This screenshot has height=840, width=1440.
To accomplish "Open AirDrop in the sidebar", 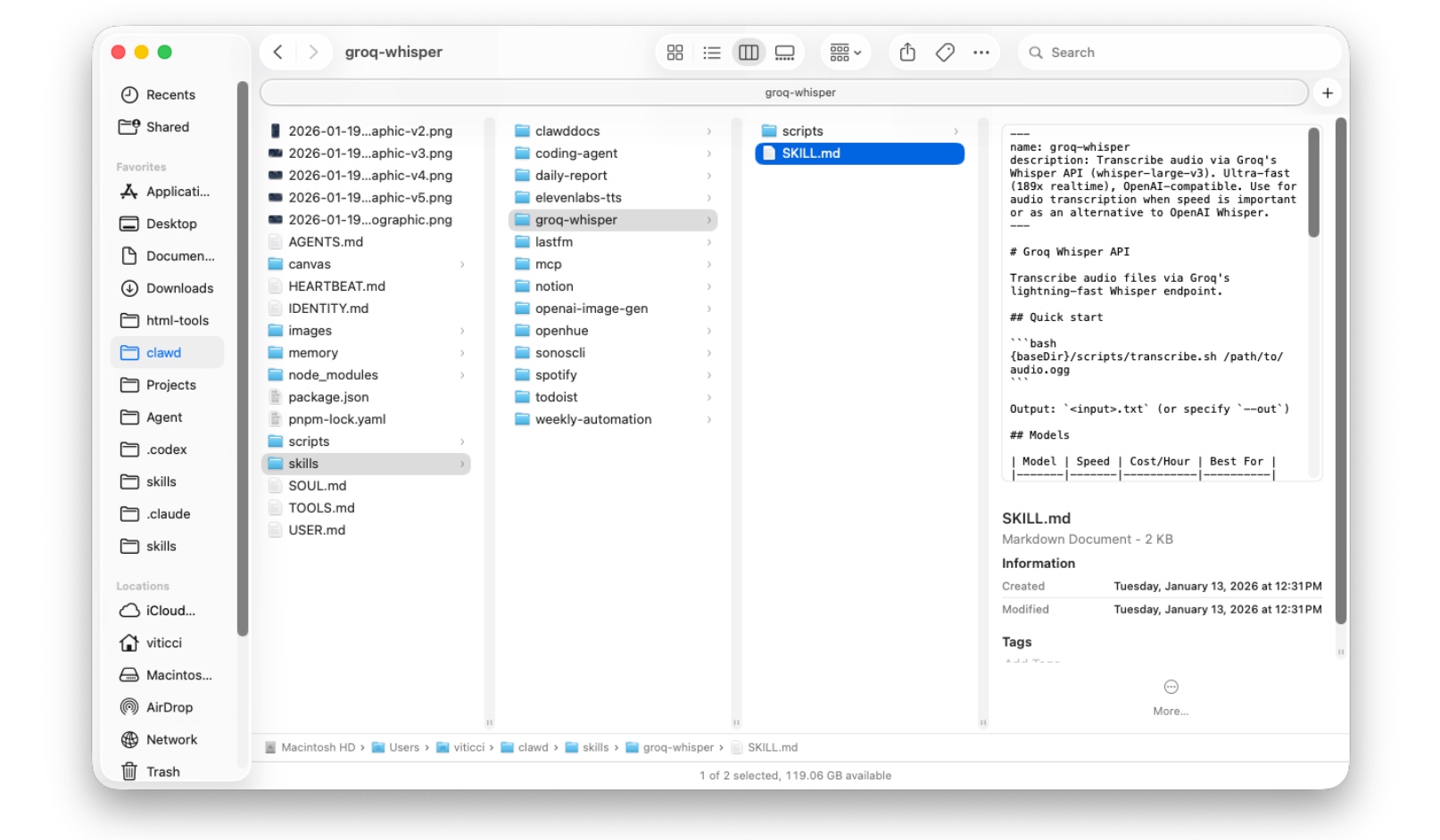I will tap(170, 707).
